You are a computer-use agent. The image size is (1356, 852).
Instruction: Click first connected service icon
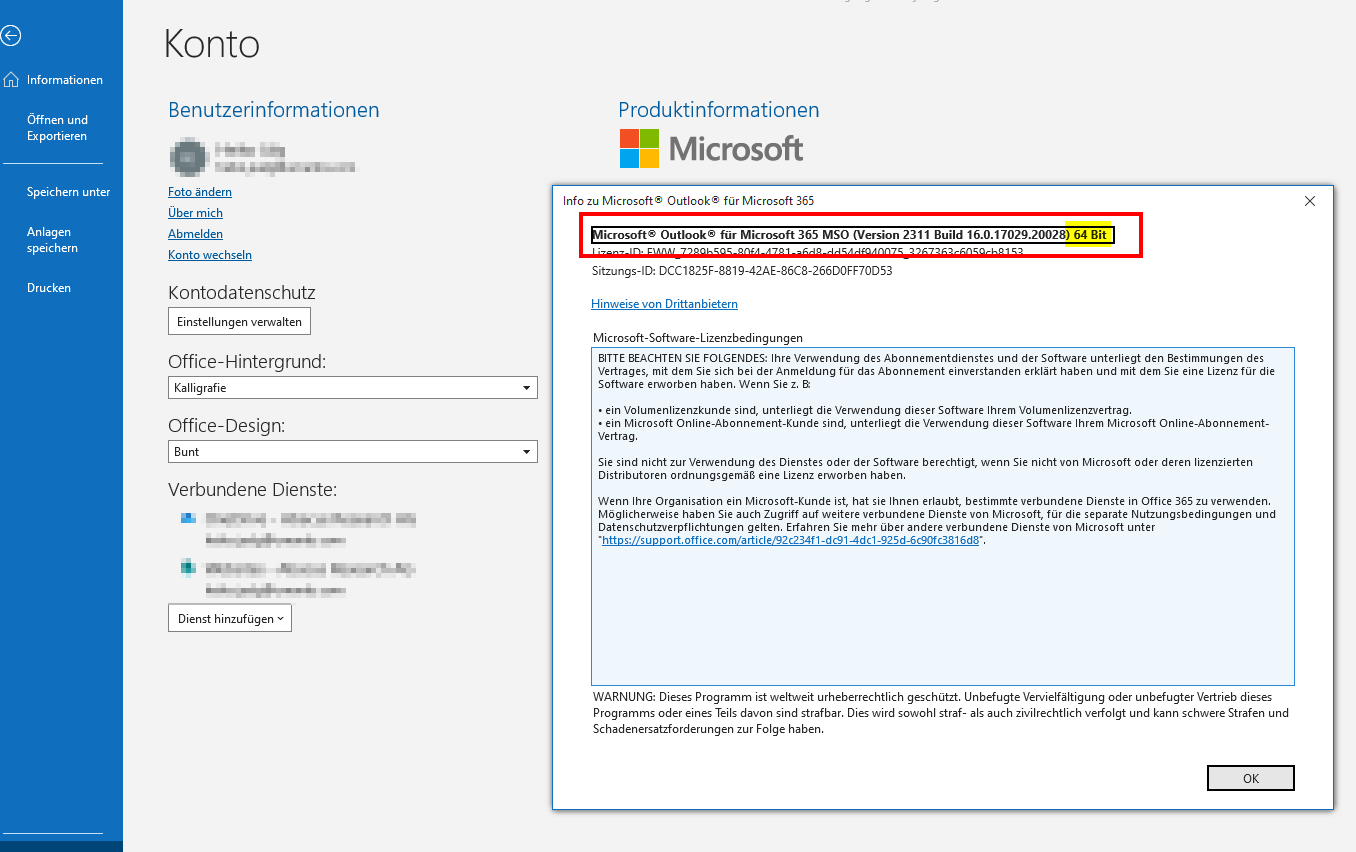click(x=187, y=519)
